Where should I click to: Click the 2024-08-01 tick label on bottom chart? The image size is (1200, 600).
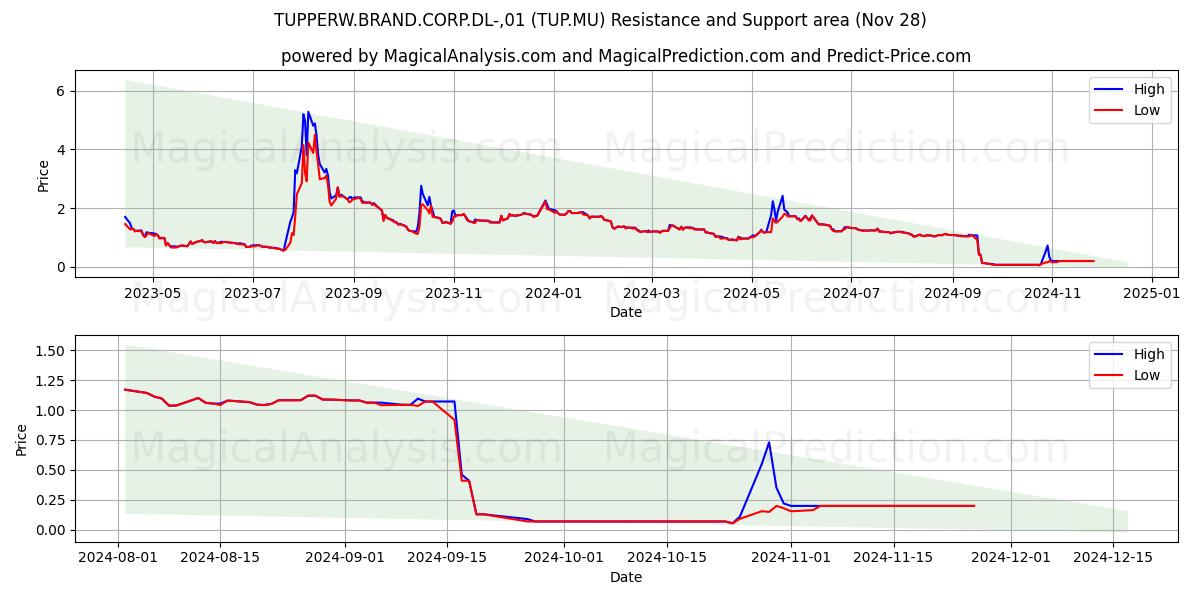118,559
